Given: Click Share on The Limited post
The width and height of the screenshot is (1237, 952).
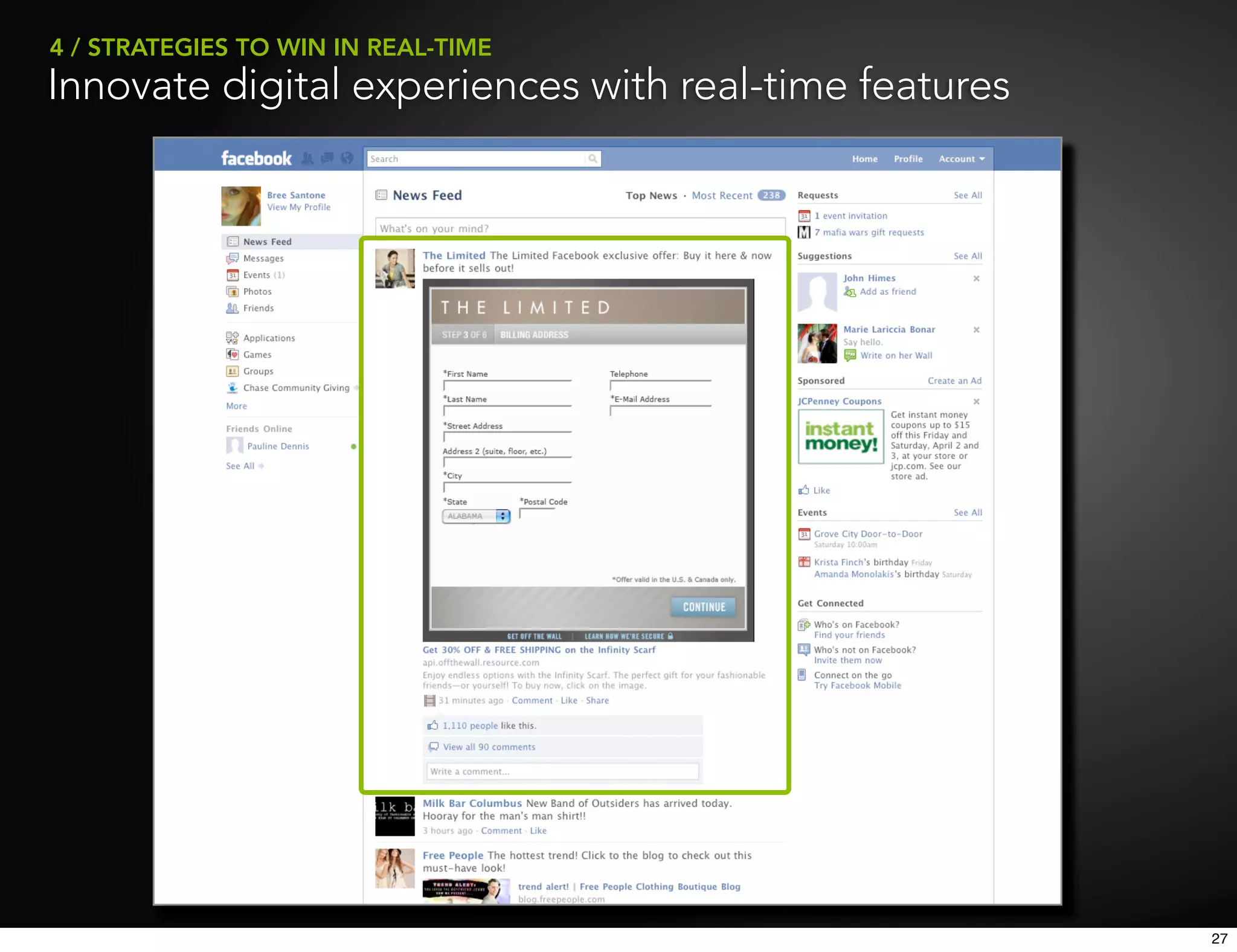Looking at the screenshot, I should 597,701.
